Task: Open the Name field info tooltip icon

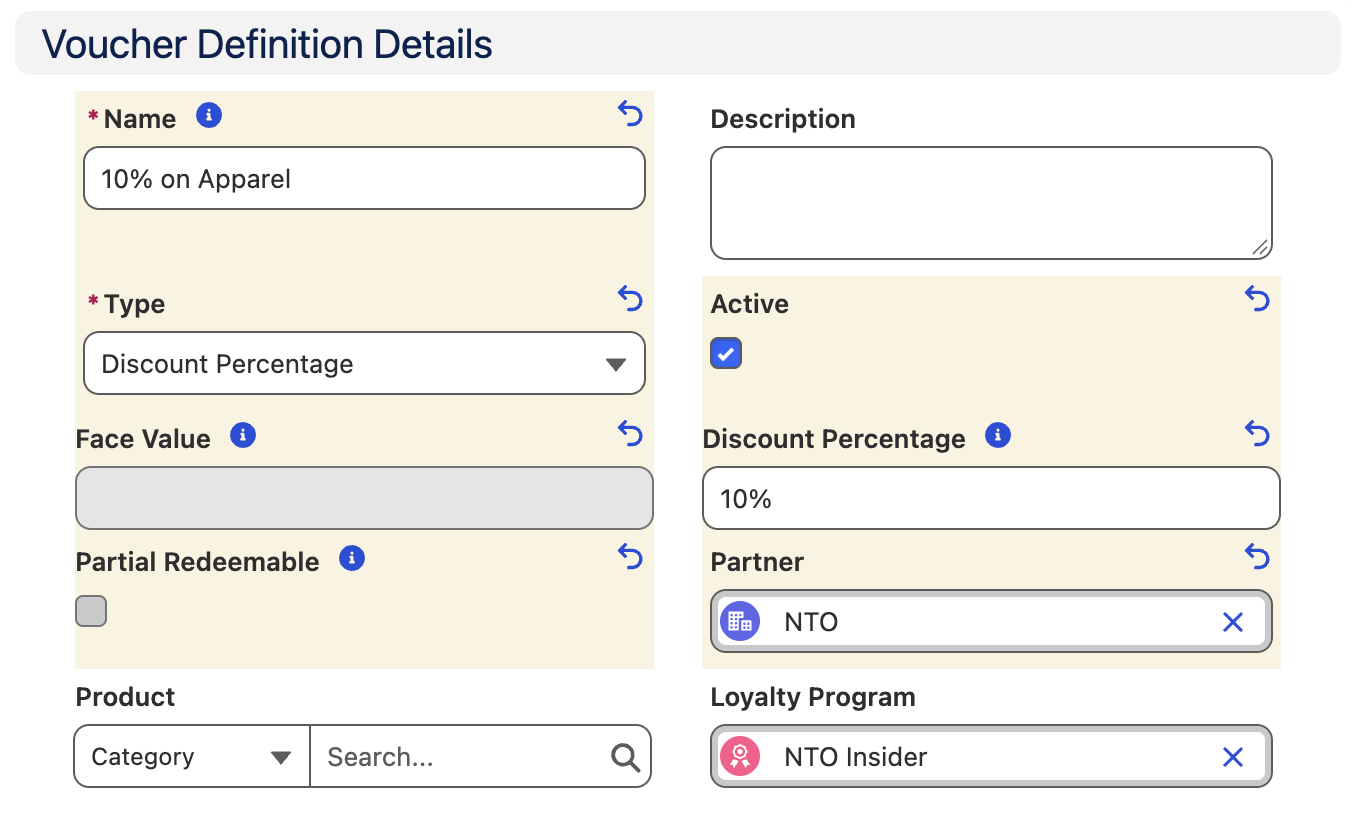Action: pos(208,115)
